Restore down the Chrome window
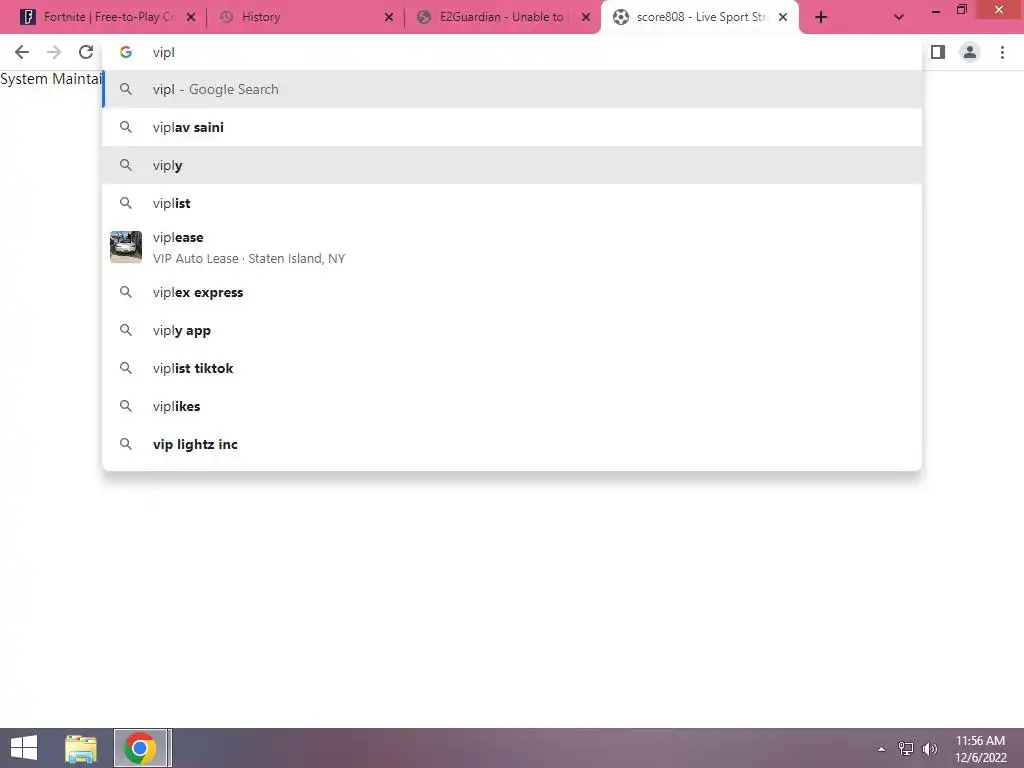Screen dimensions: 1024x768 [x=962, y=10]
